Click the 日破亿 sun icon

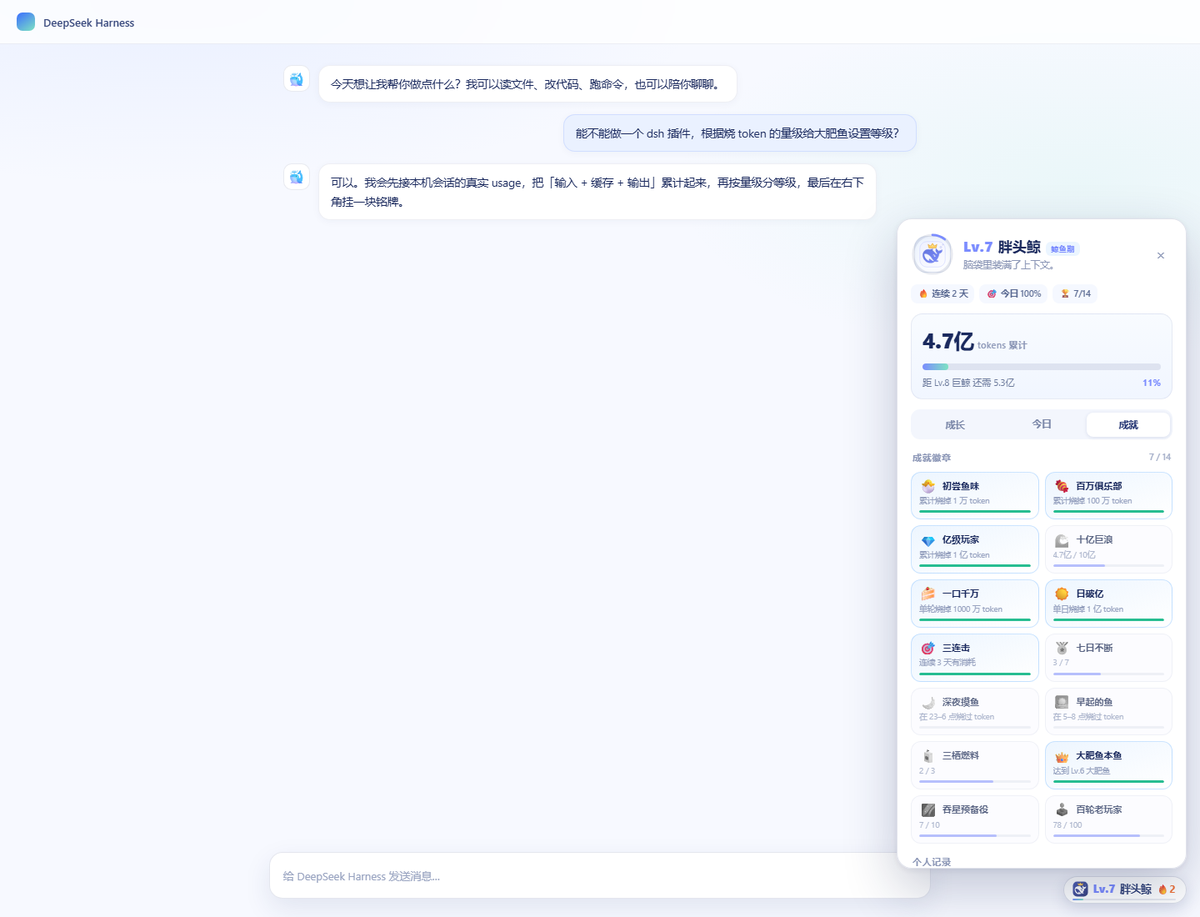pos(1062,594)
